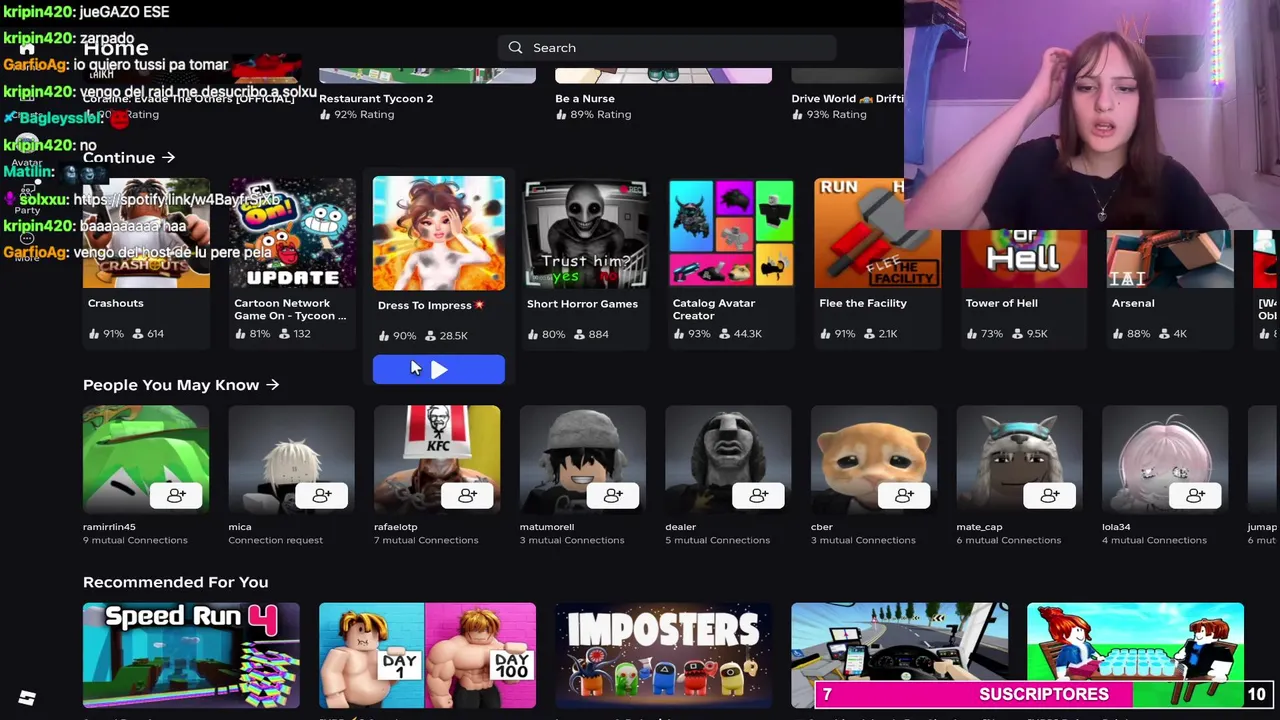
Task: Open Drive World game title
Action: click(847, 99)
